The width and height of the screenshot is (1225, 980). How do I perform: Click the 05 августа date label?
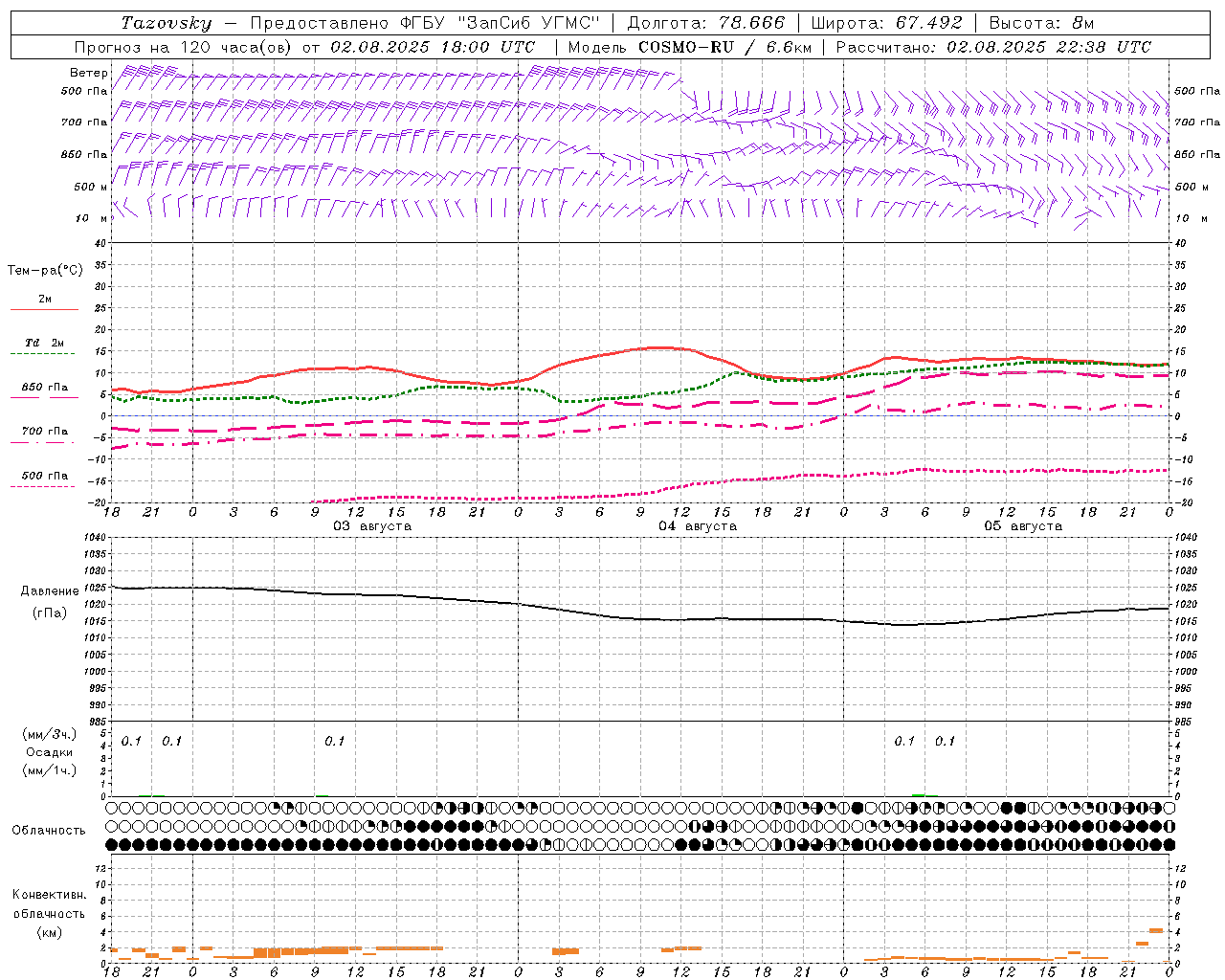tap(1023, 526)
